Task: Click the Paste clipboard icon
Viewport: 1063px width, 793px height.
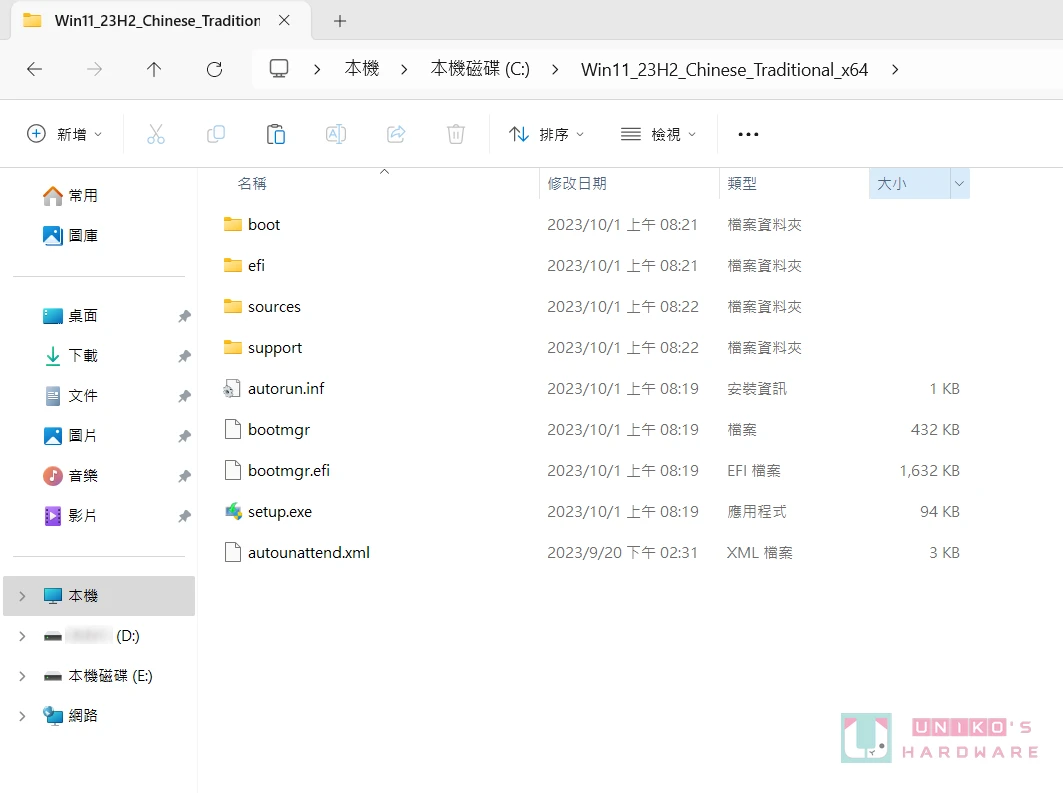Action: [x=276, y=134]
